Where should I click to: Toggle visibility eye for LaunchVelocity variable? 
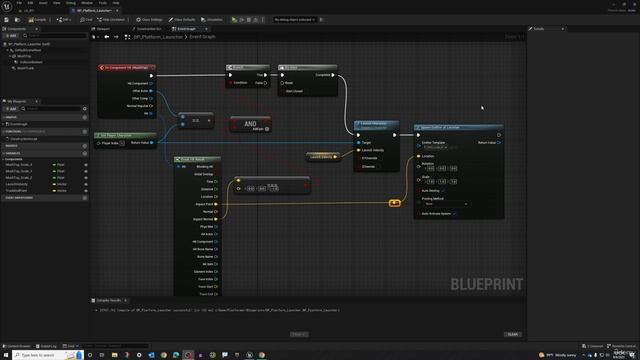(x=86, y=184)
